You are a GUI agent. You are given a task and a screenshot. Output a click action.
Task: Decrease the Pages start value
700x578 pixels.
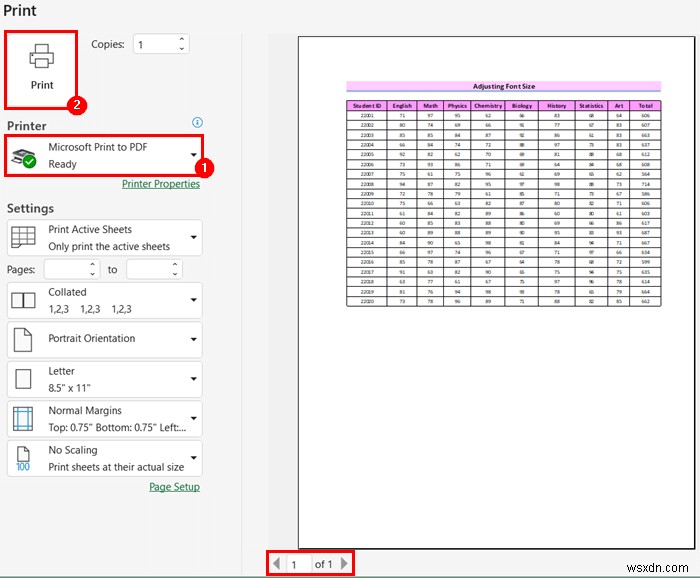tap(92, 274)
